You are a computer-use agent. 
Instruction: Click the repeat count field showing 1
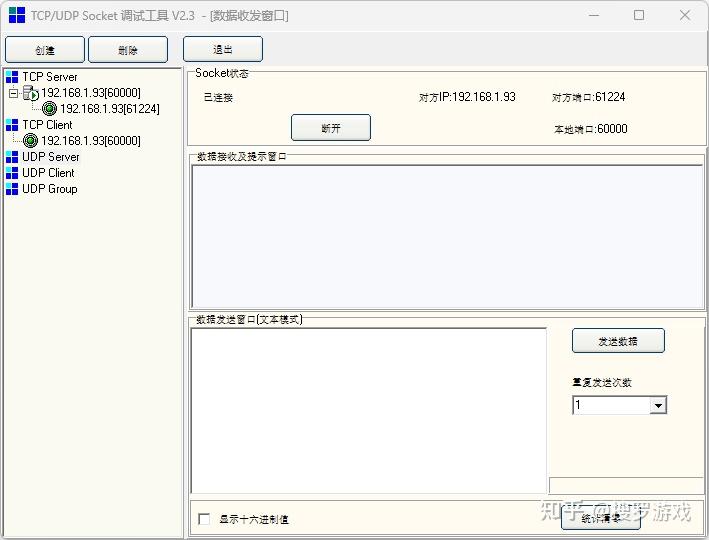[611, 405]
